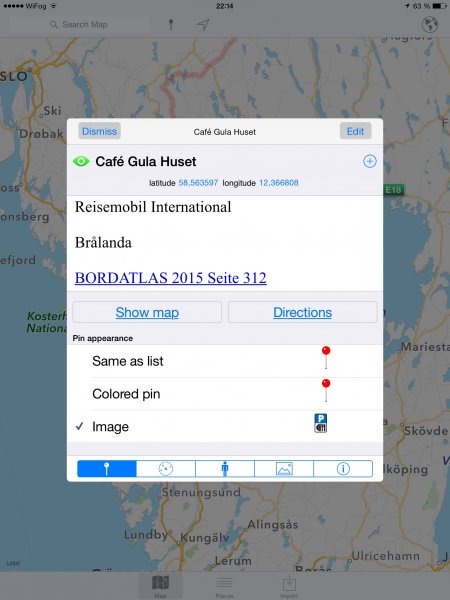Select the pin tab in bottom segment
Screen dimensions: 450x600
[107, 468]
